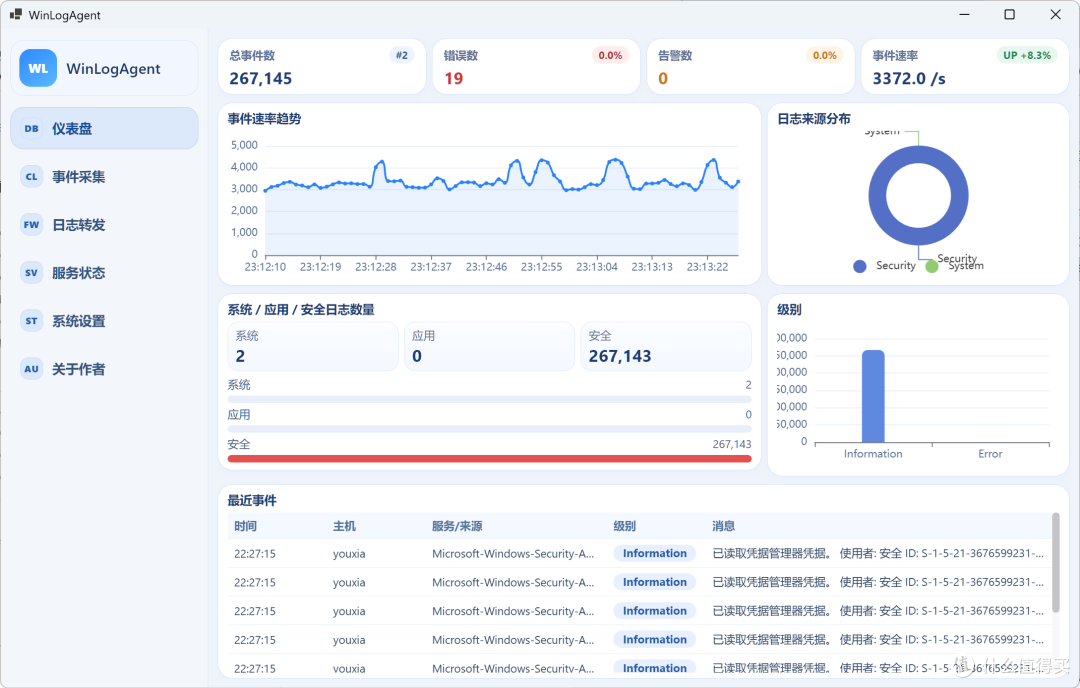Click the FW icon beside 日志转发
Image resolution: width=1080 pixels, height=688 pixels.
pyautogui.click(x=32, y=225)
